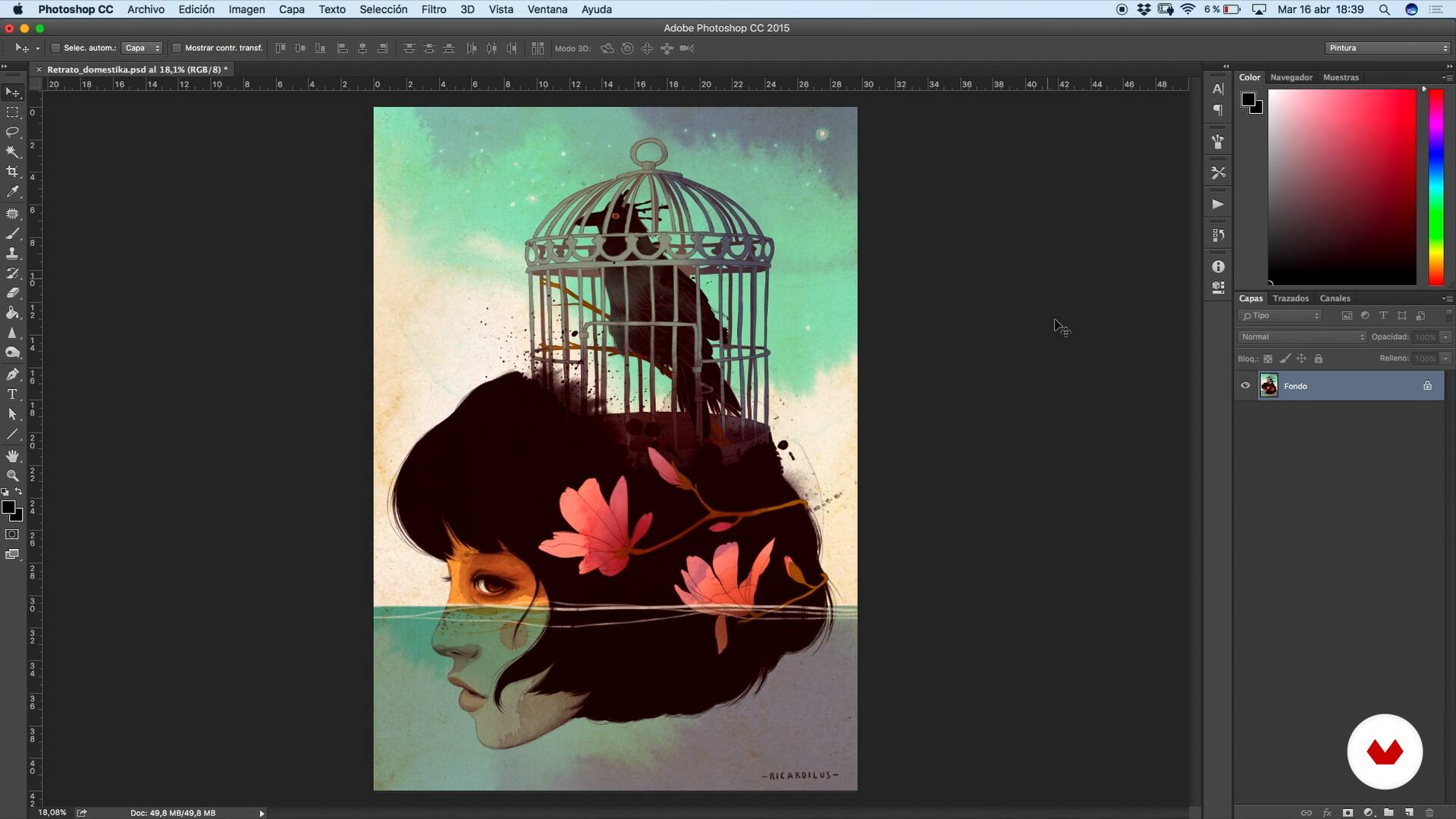Select the History Brush tool
1456x819 pixels.
(x=12, y=273)
